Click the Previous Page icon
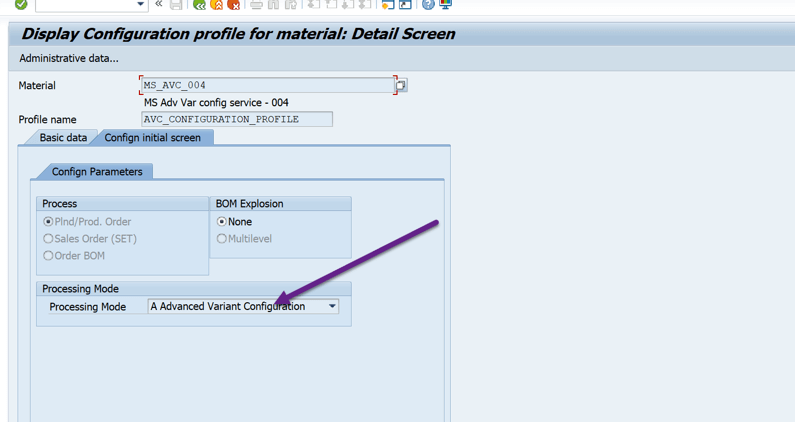The image size is (798, 422). click(x=331, y=5)
